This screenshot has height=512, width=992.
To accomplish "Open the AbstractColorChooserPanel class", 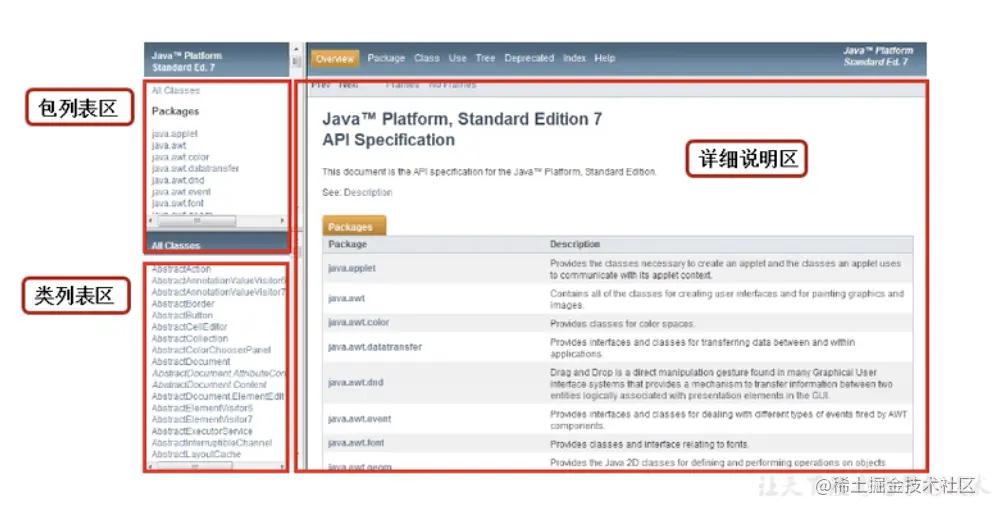I will 211,350.
